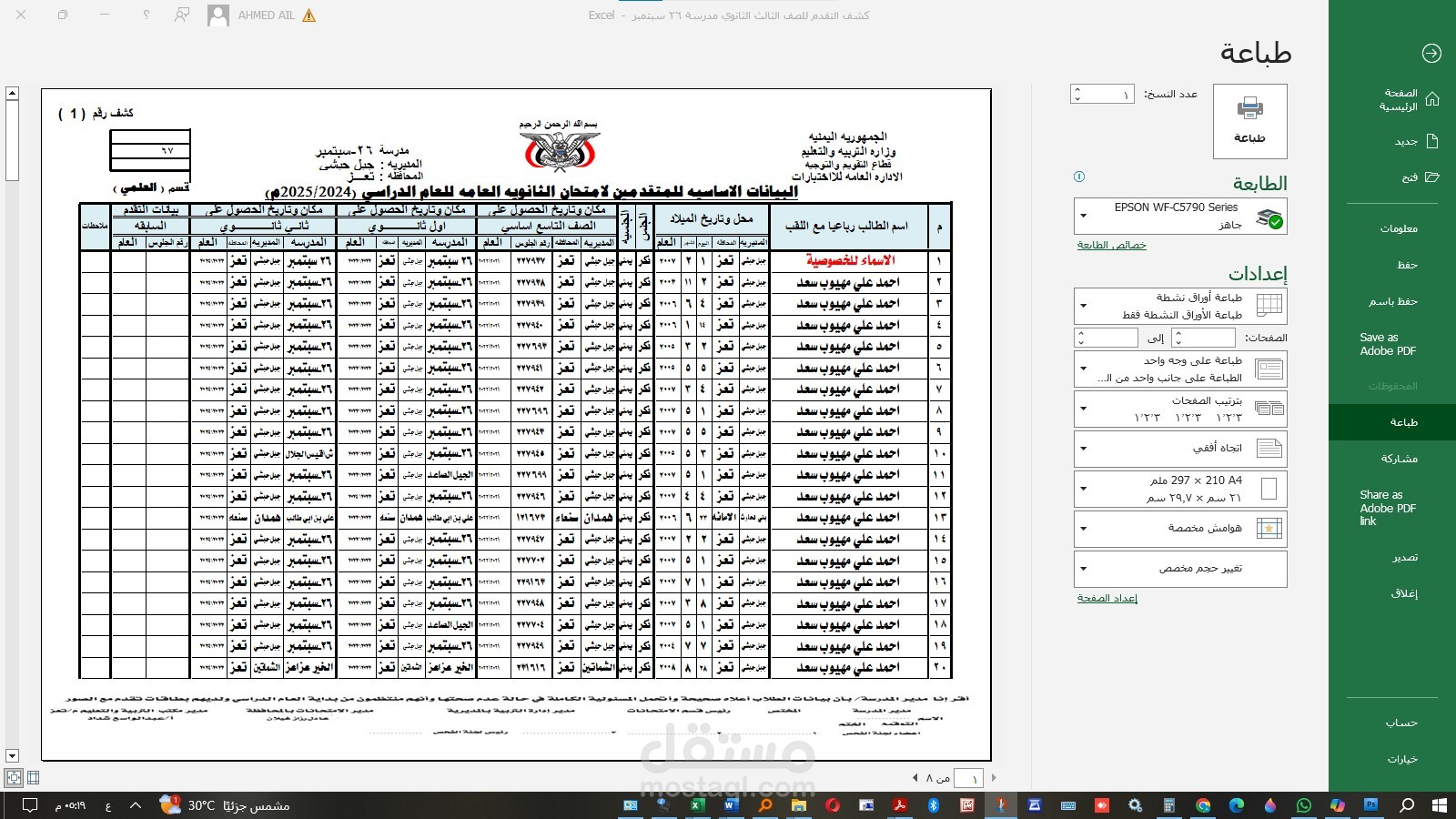
Task: Click the feedback person icon in title bar
Action: point(183,15)
